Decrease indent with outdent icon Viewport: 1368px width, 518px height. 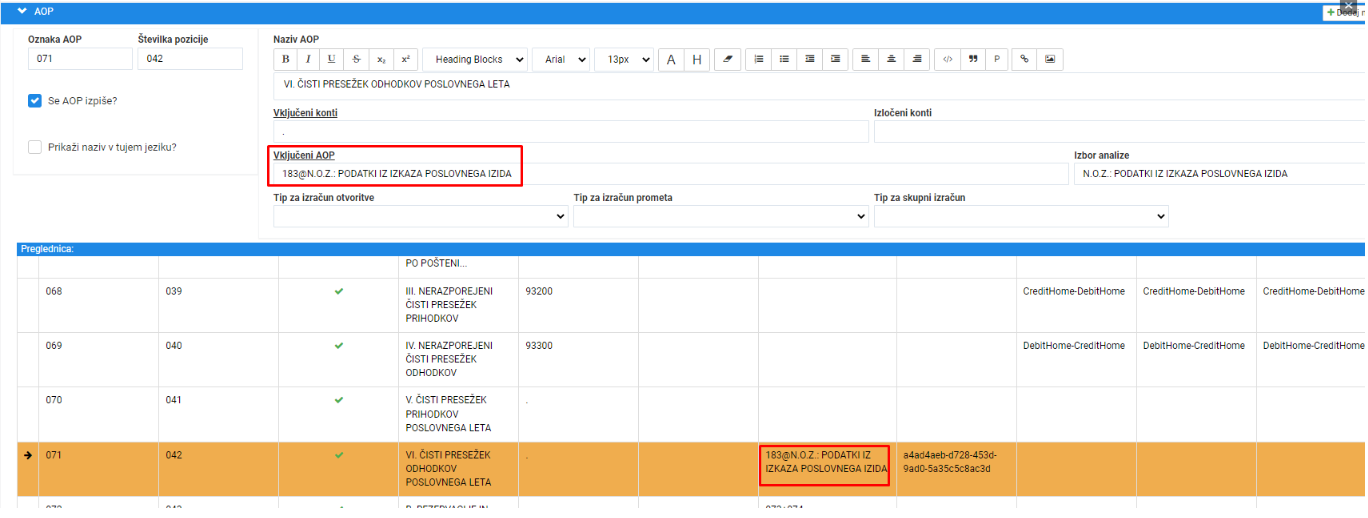pyautogui.click(x=810, y=59)
